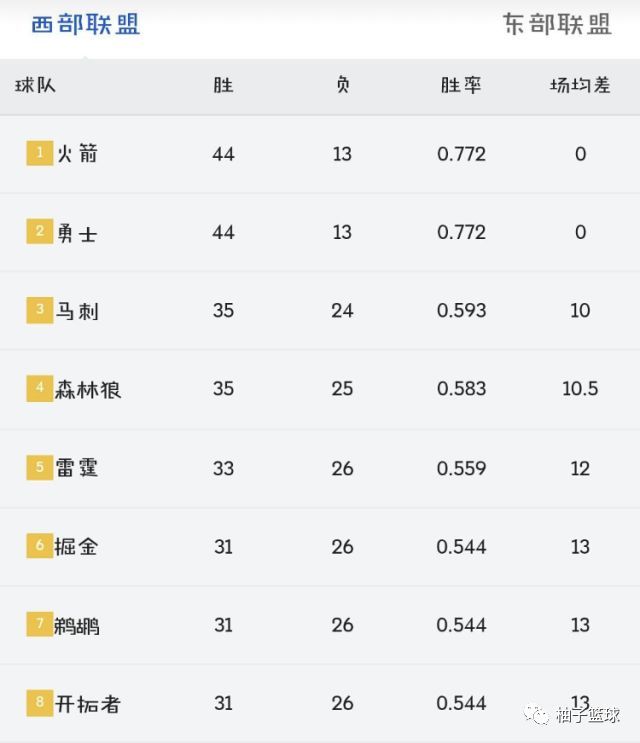Click the rank 6 yellow badge
Image resolution: width=640 pixels, height=743 pixels.
tap(40, 545)
